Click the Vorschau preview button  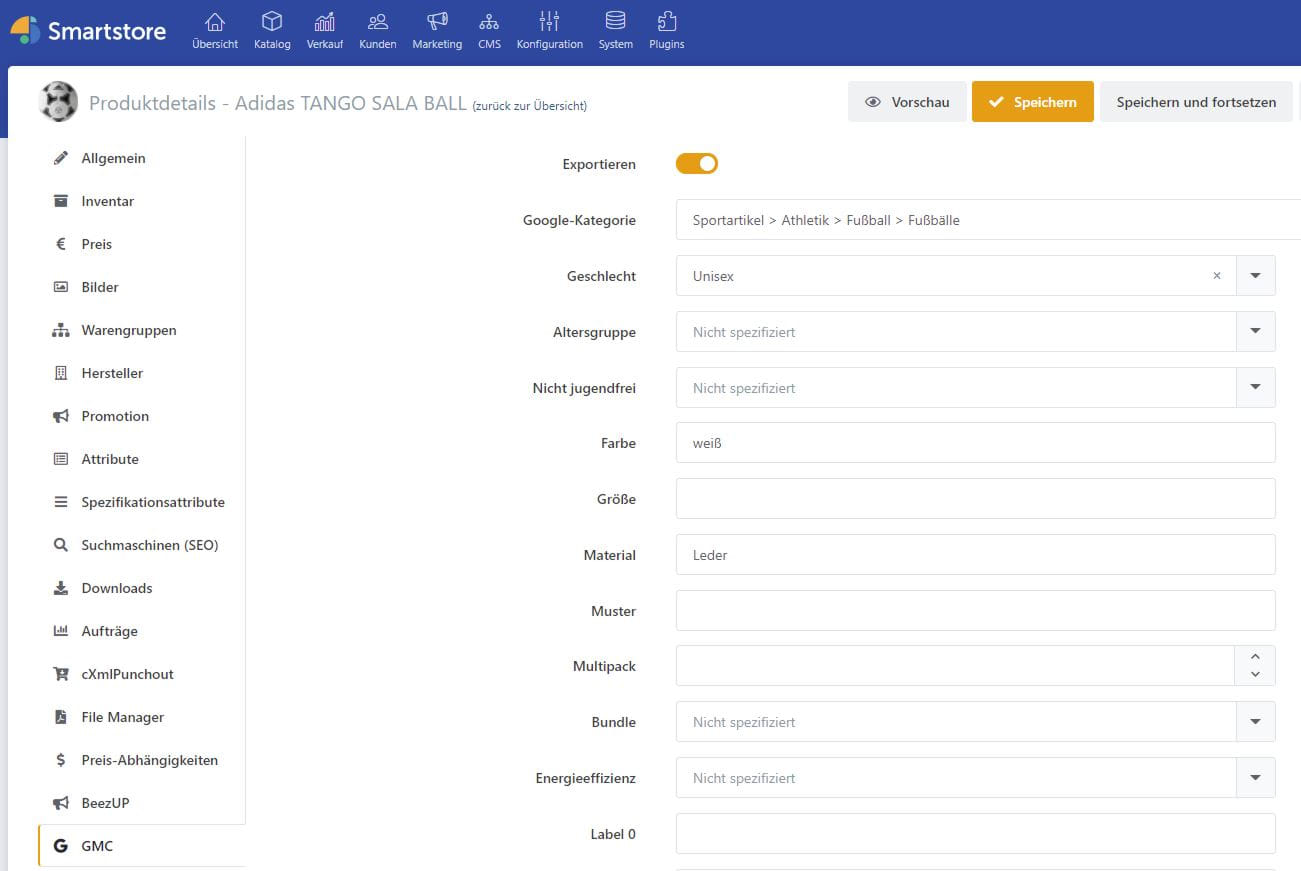pyautogui.click(x=907, y=102)
